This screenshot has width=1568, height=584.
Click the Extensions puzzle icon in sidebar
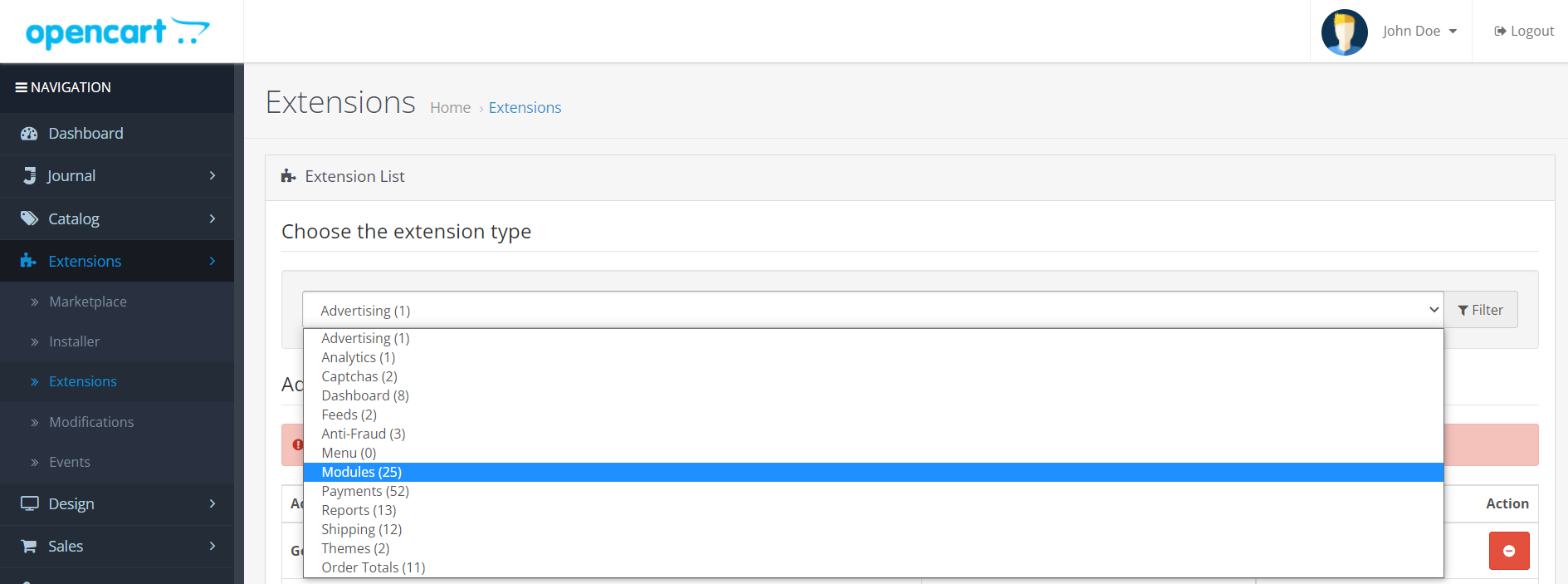(28, 261)
